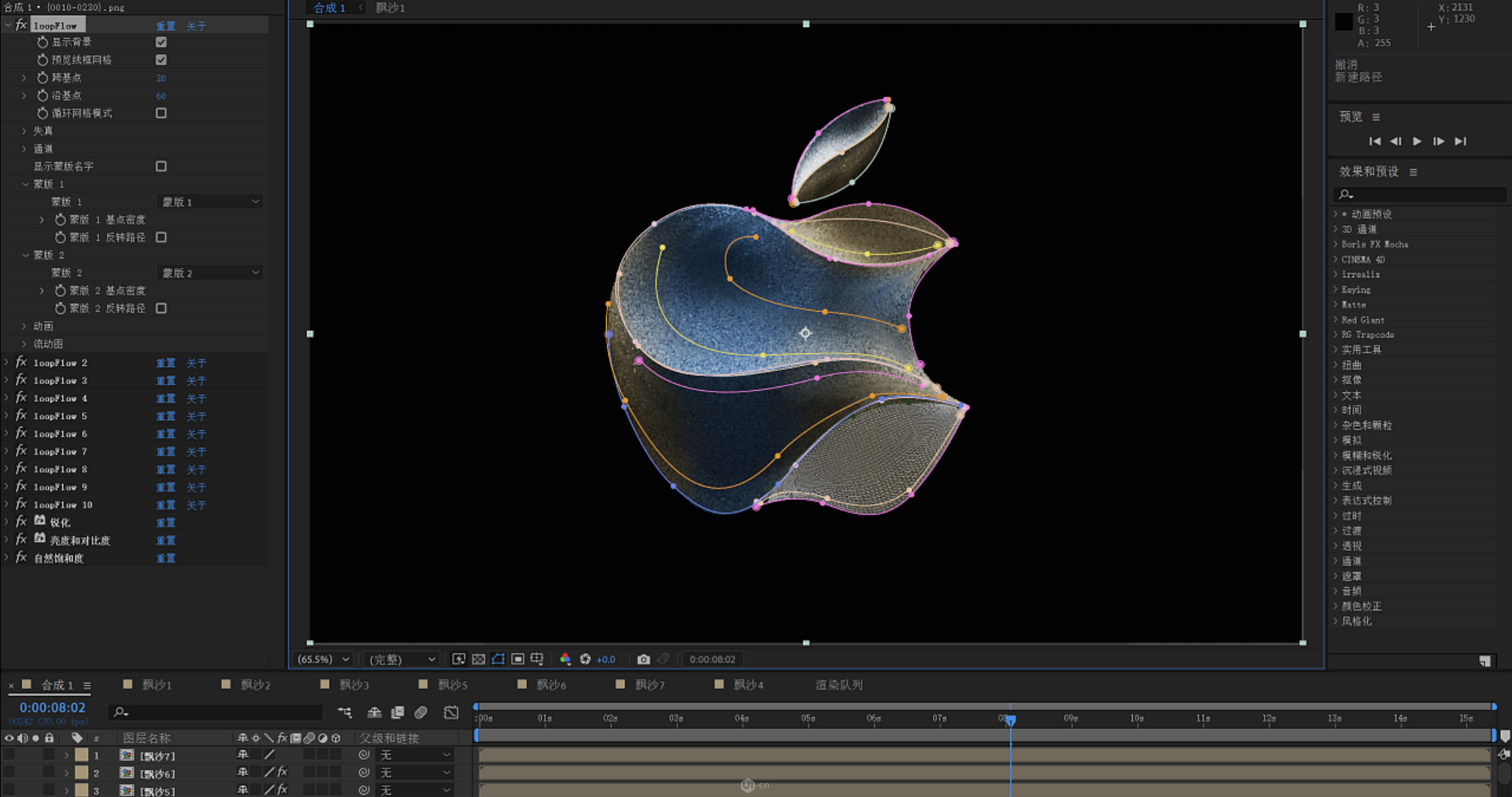Click the fx icon of loopFlow 2 effect
Viewport: 1512px width, 797px height.
21,362
